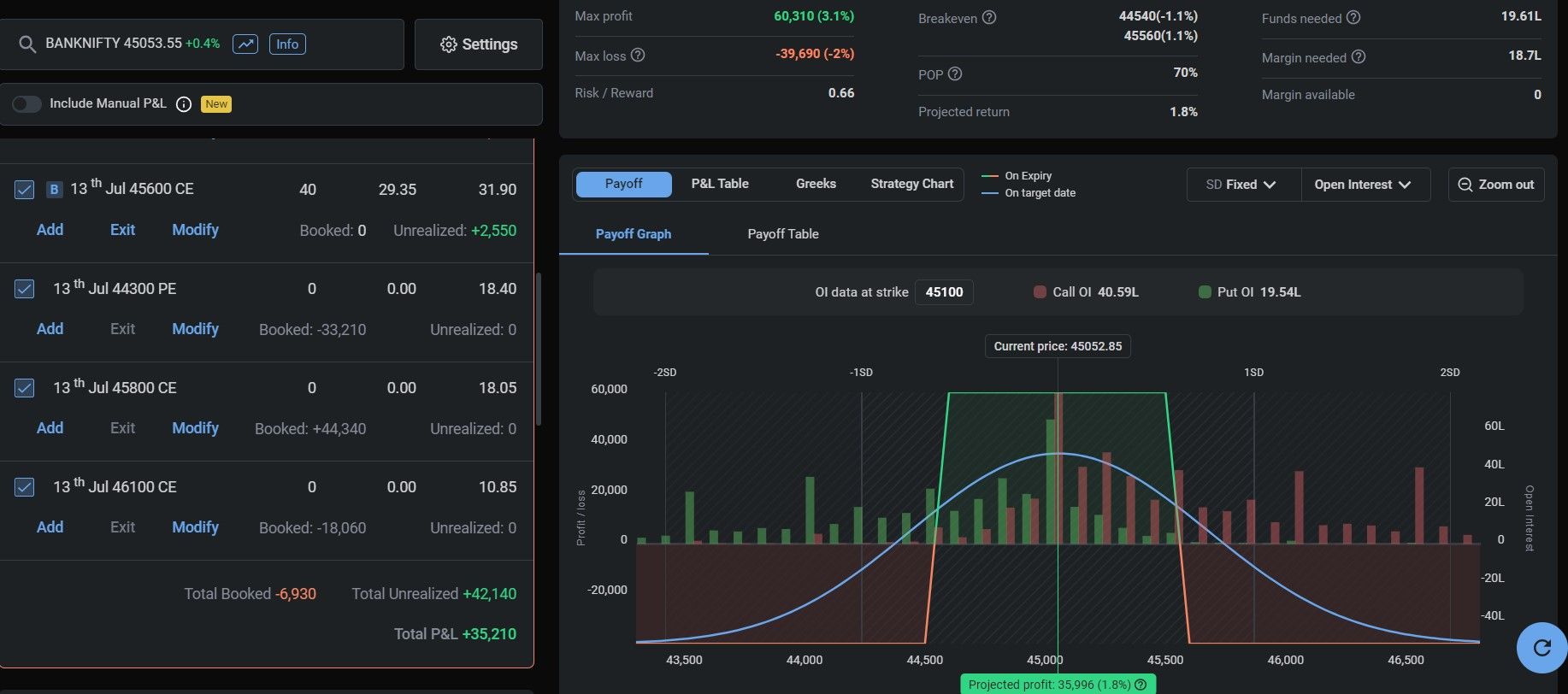Click Add for the 45800 CE position

pyautogui.click(x=50, y=428)
